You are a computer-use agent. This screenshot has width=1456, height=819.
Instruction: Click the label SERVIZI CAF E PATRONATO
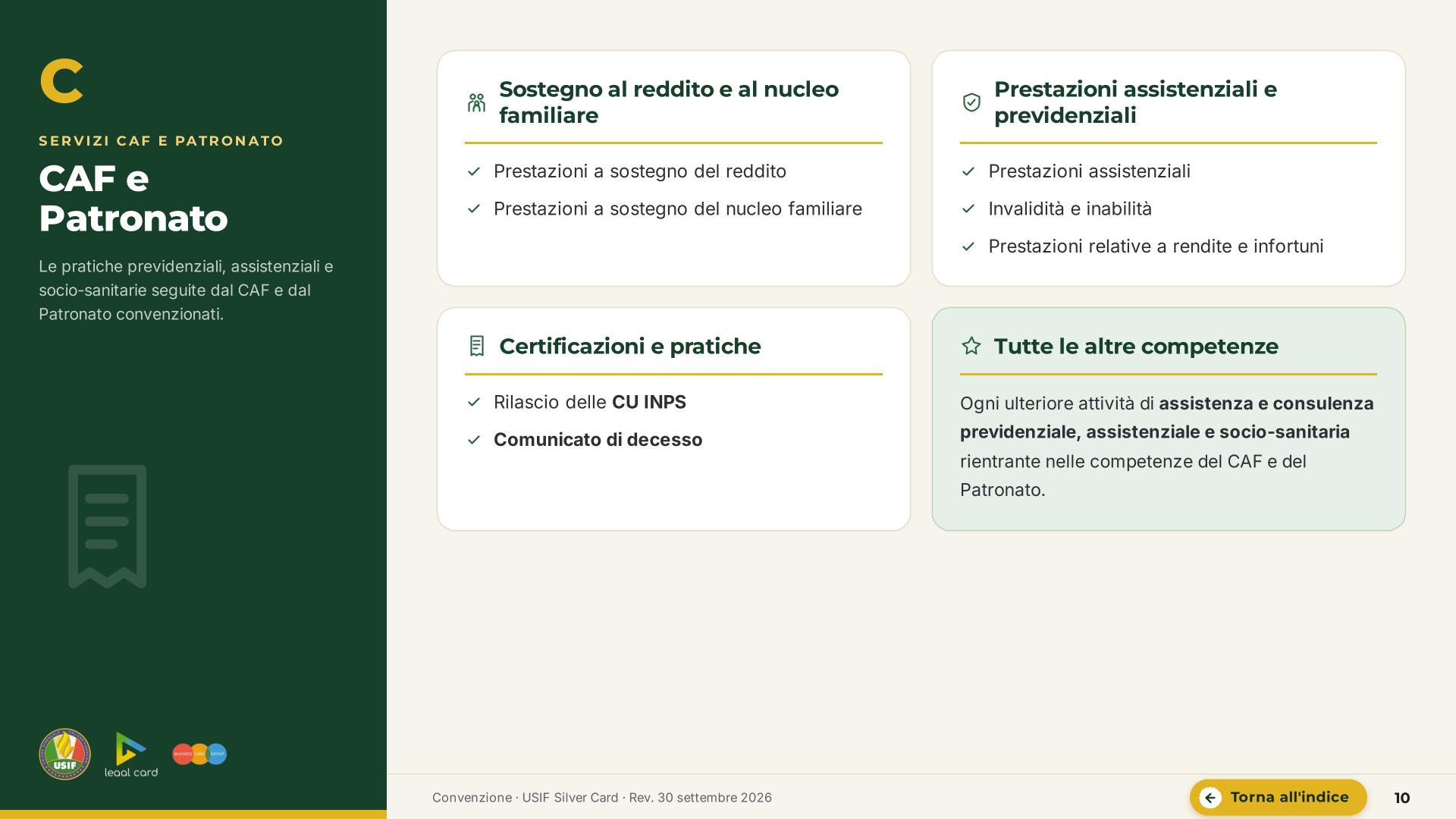[162, 141]
